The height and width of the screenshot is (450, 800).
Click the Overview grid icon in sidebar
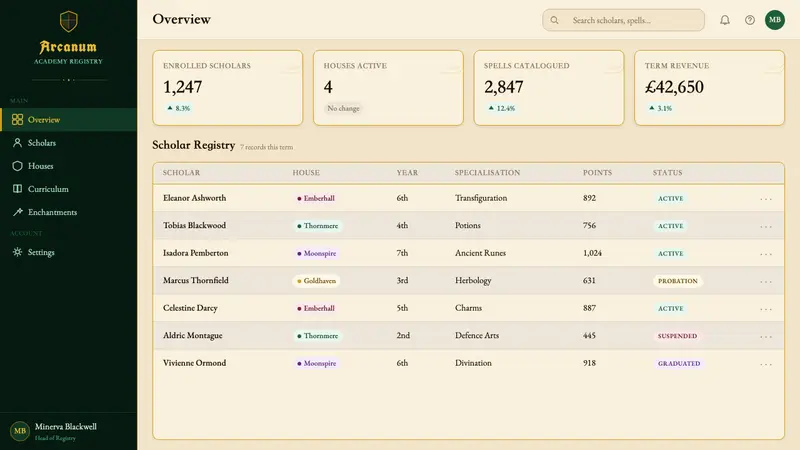pos(17,119)
